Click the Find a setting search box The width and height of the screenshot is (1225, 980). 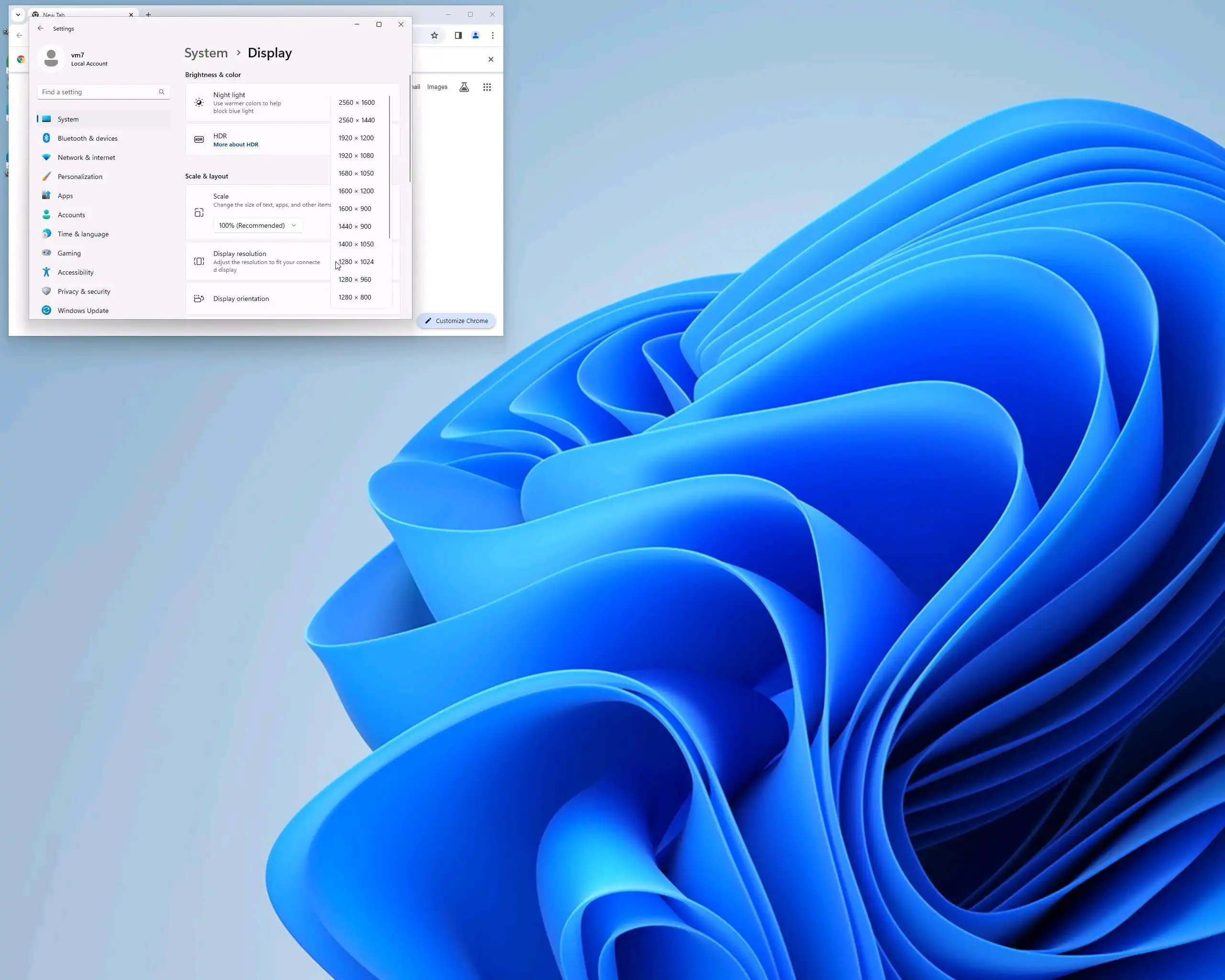tap(99, 92)
